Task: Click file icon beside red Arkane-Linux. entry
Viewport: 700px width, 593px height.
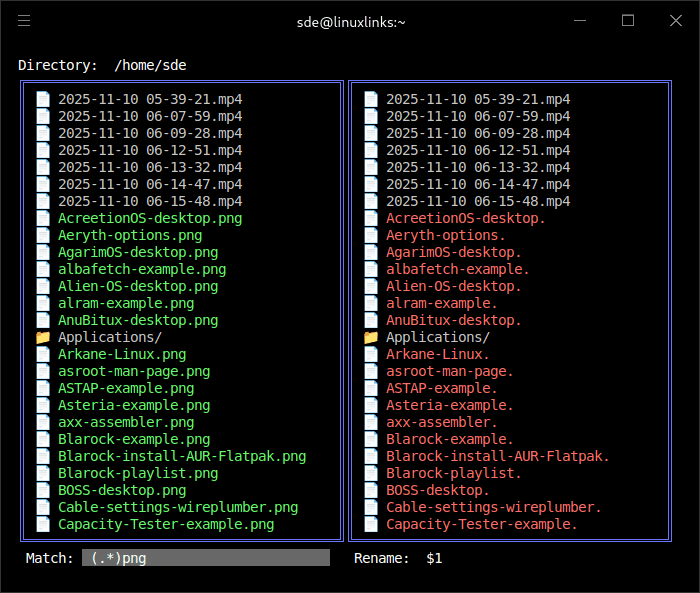Action: point(370,354)
